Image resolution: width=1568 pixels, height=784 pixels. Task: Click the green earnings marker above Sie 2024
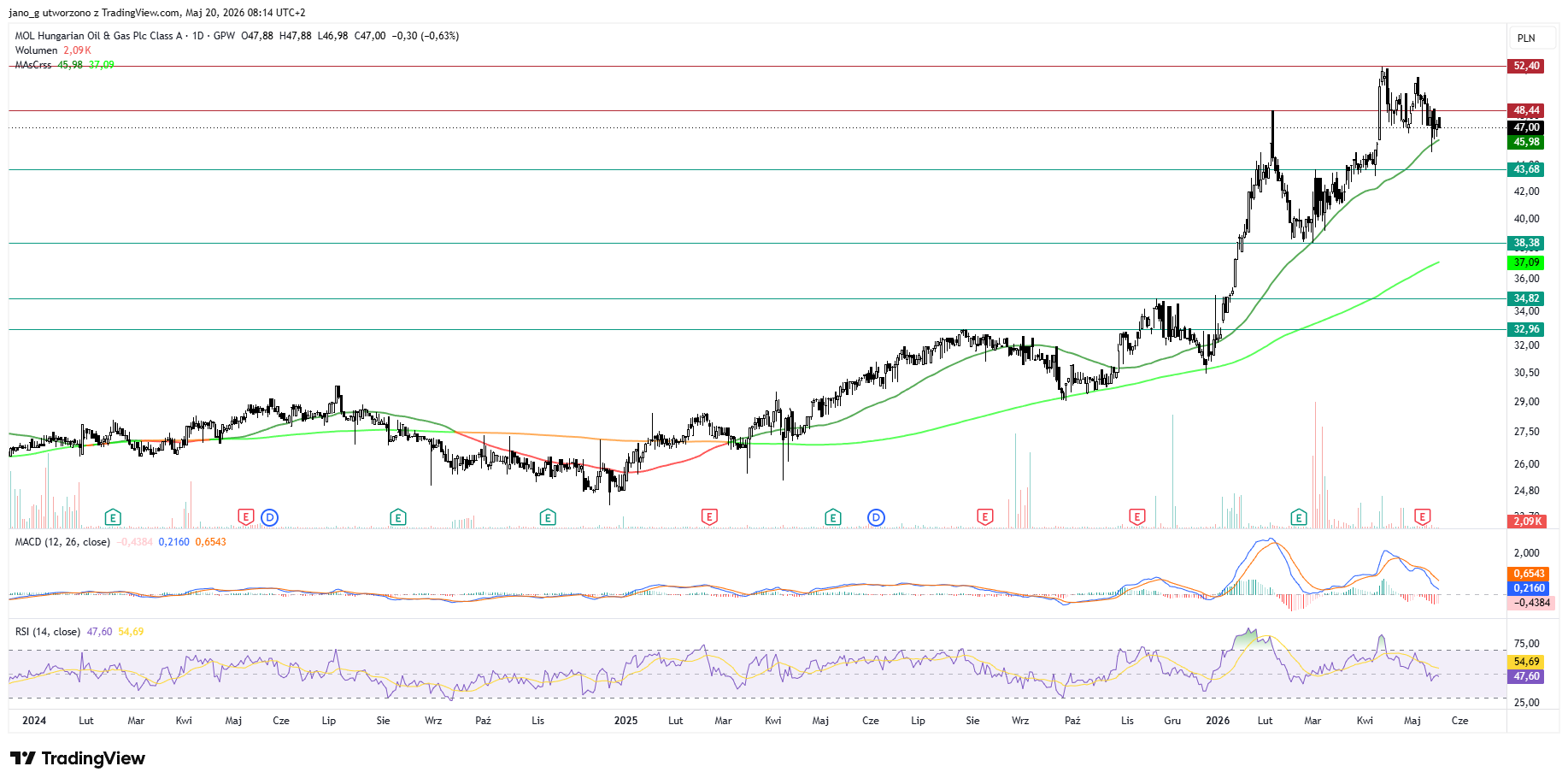tap(398, 517)
